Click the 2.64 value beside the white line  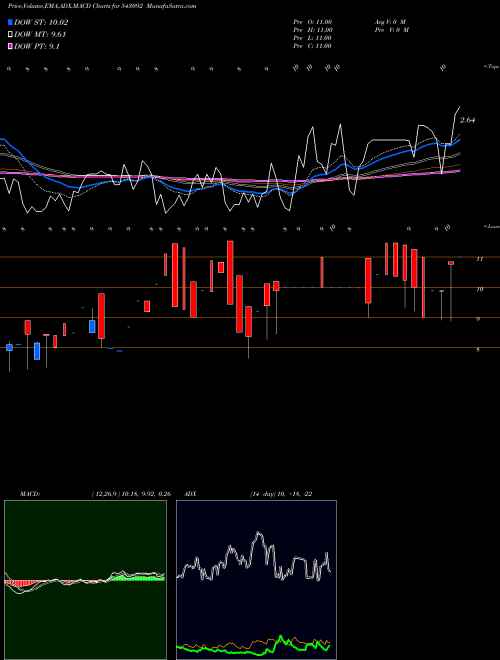point(467,120)
